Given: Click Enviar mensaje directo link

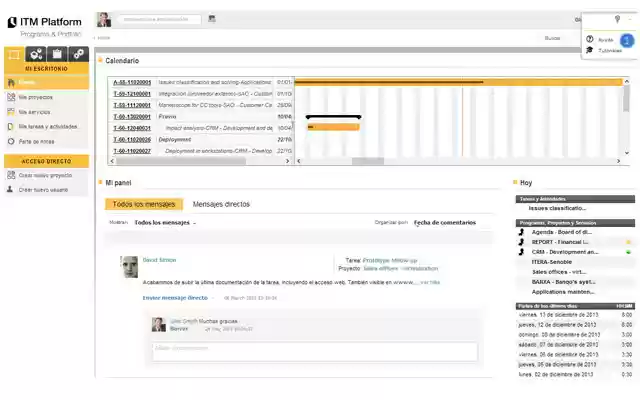Looking at the screenshot, I should [x=175, y=298].
